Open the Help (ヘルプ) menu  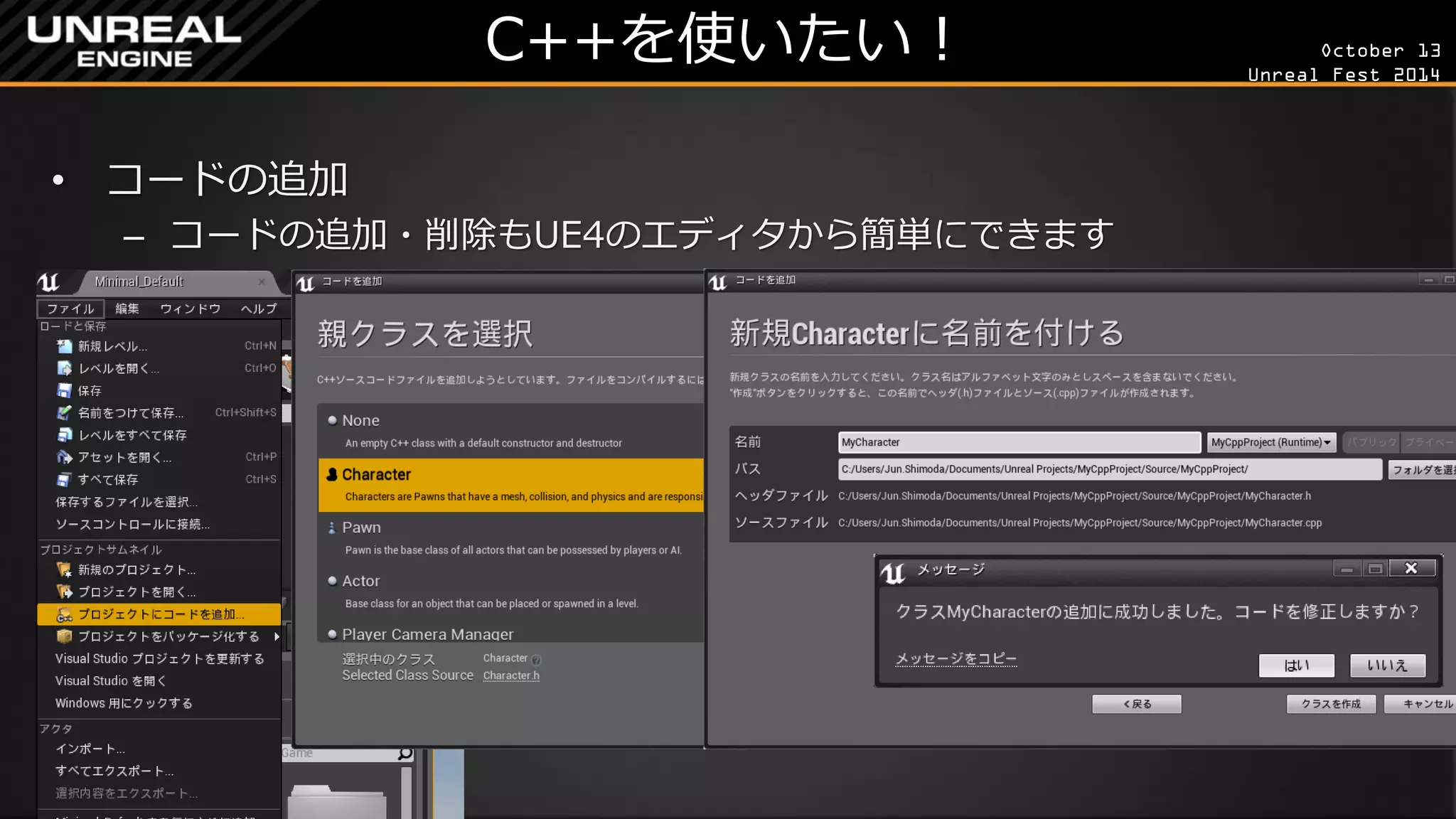pyautogui.click(x=259, y=309)
